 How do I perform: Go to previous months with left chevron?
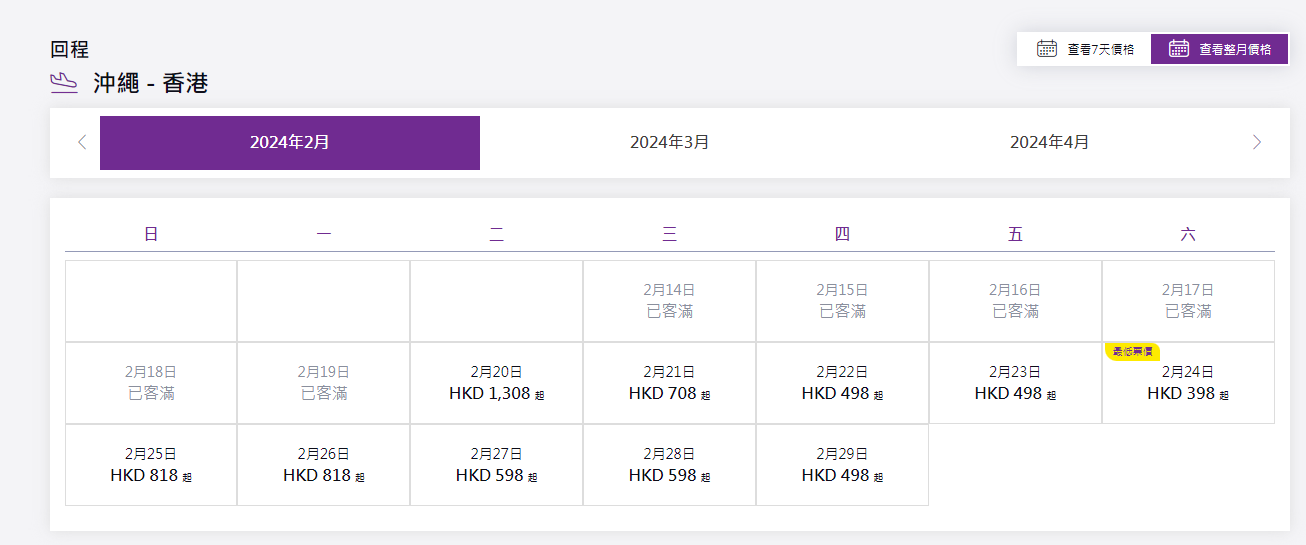click(82, 142)
